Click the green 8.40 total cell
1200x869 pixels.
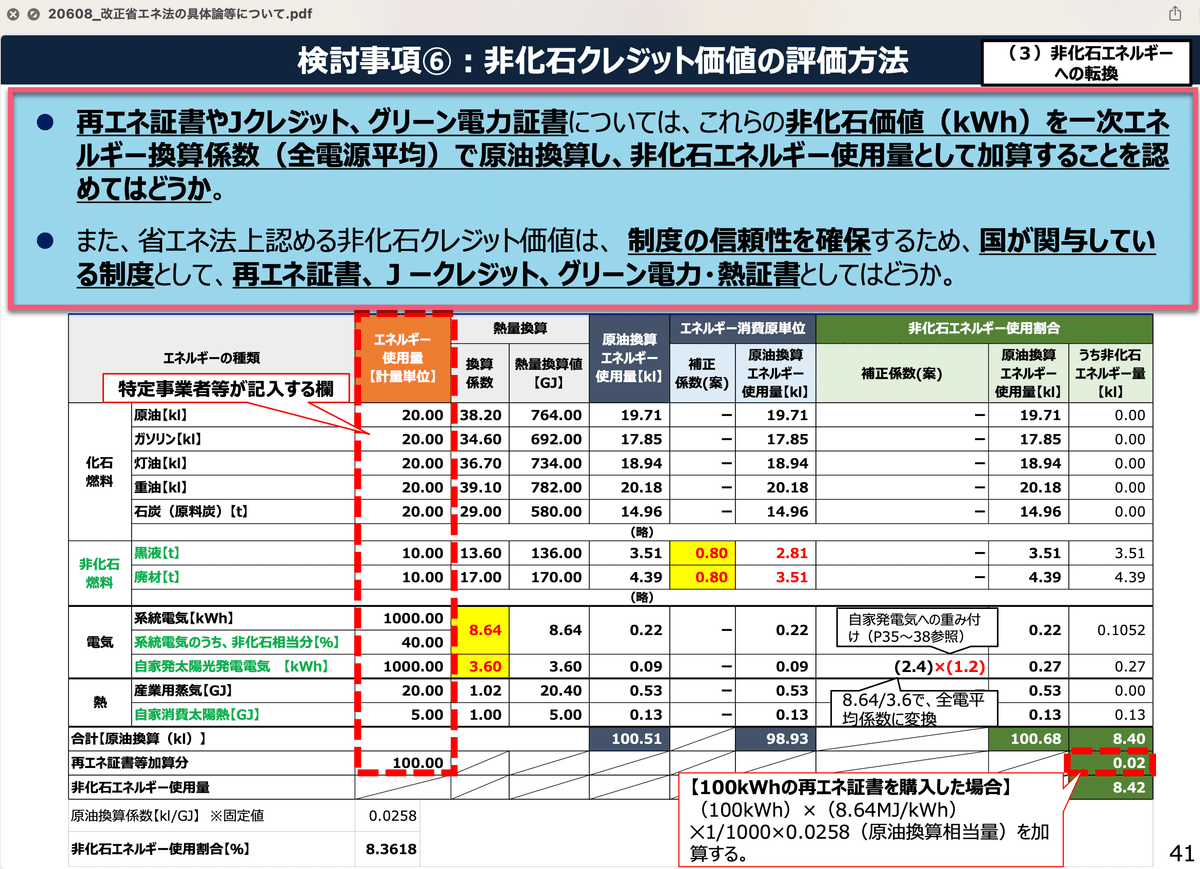coord(1111,738)
